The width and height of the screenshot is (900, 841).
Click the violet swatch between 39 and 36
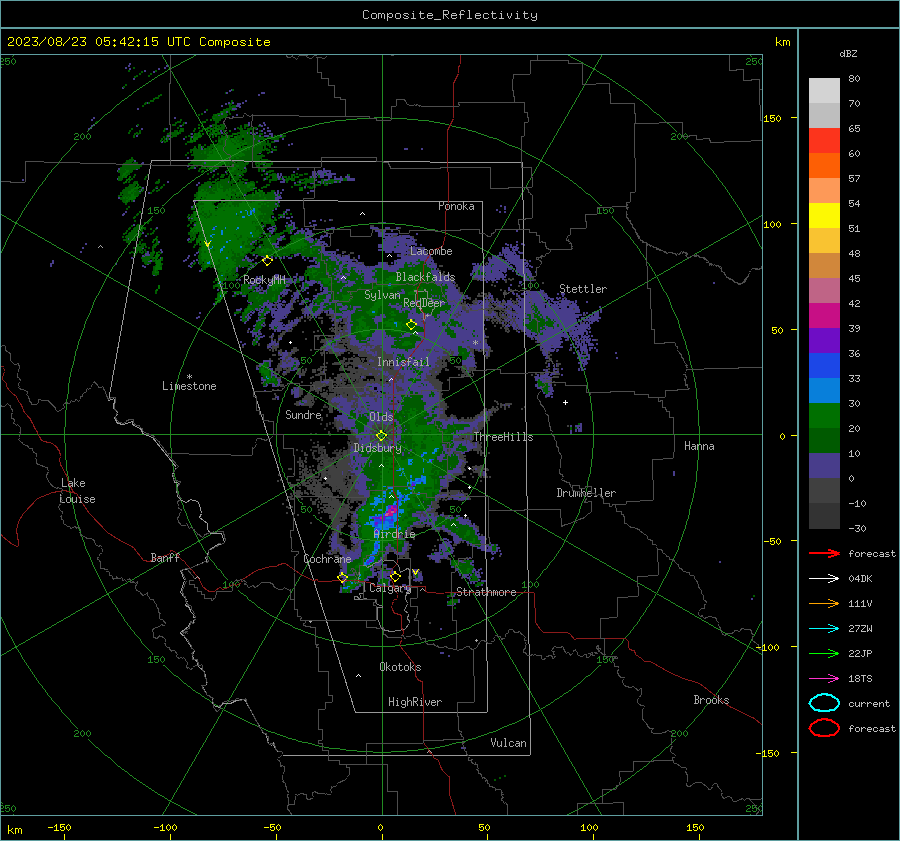click(x=824, y=341)
